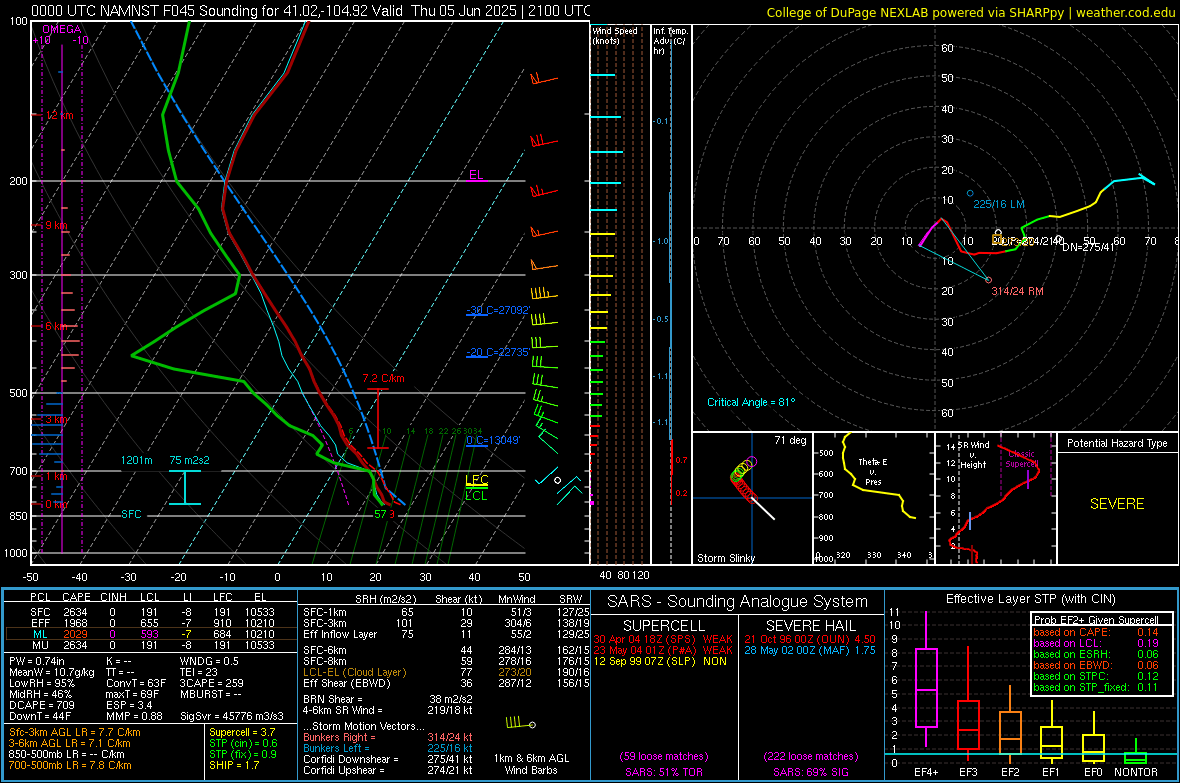Select the LCL-EL (Cloud Layer) row
Image resolution: width=1180 pixels, height=783 pixels.
tap(446, 672)
